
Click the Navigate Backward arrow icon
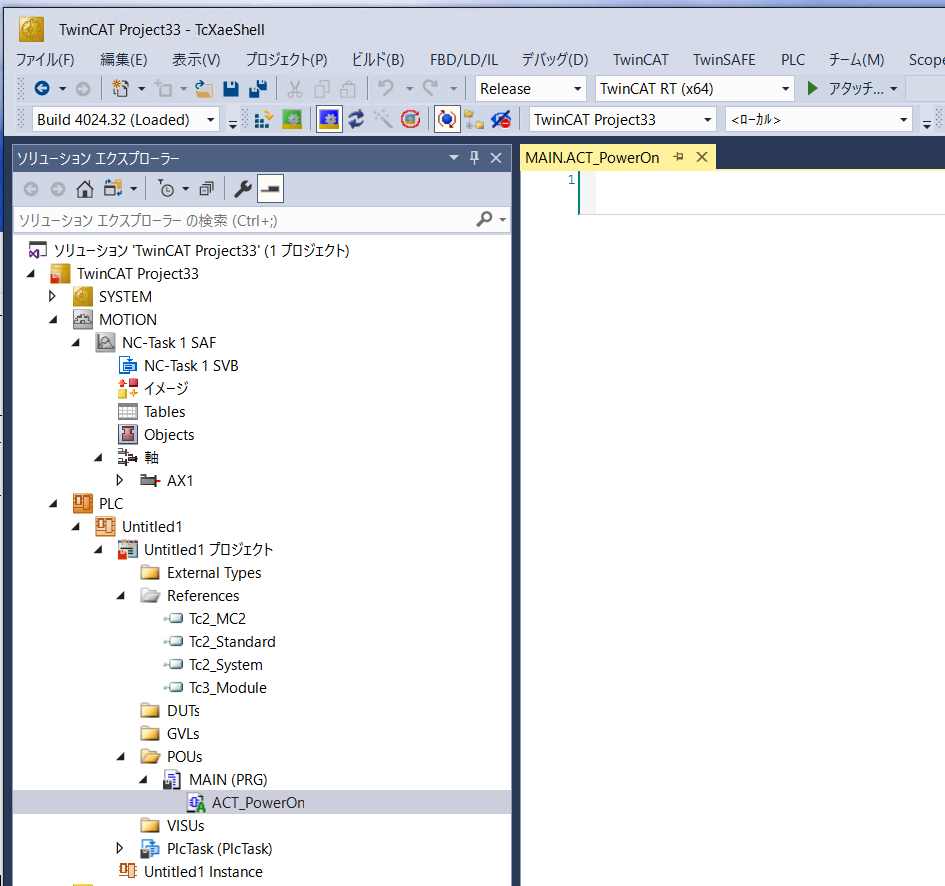[42, 89]
